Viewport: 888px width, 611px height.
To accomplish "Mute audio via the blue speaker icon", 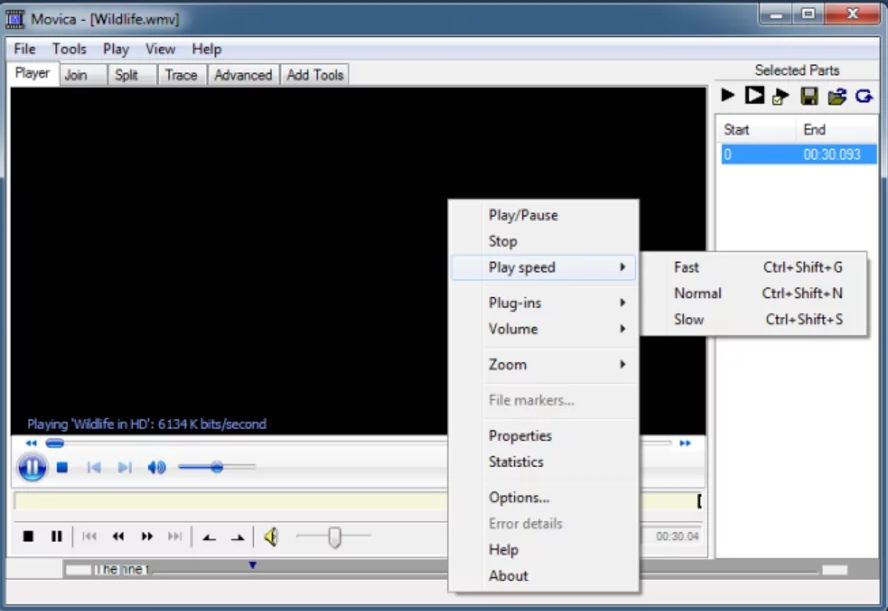I will click(156, 465).
